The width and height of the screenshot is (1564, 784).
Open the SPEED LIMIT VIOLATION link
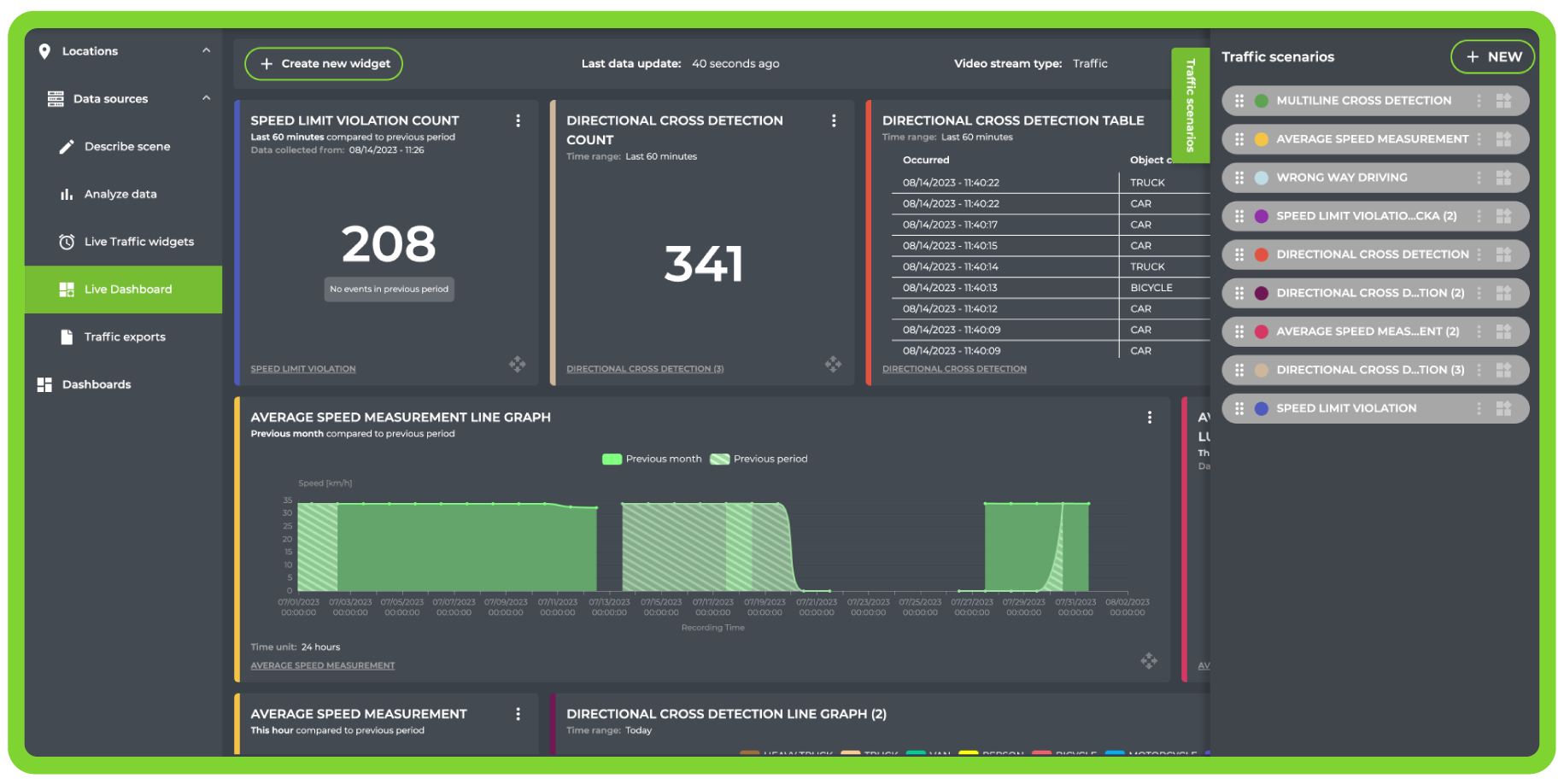(x=302, y=368)
